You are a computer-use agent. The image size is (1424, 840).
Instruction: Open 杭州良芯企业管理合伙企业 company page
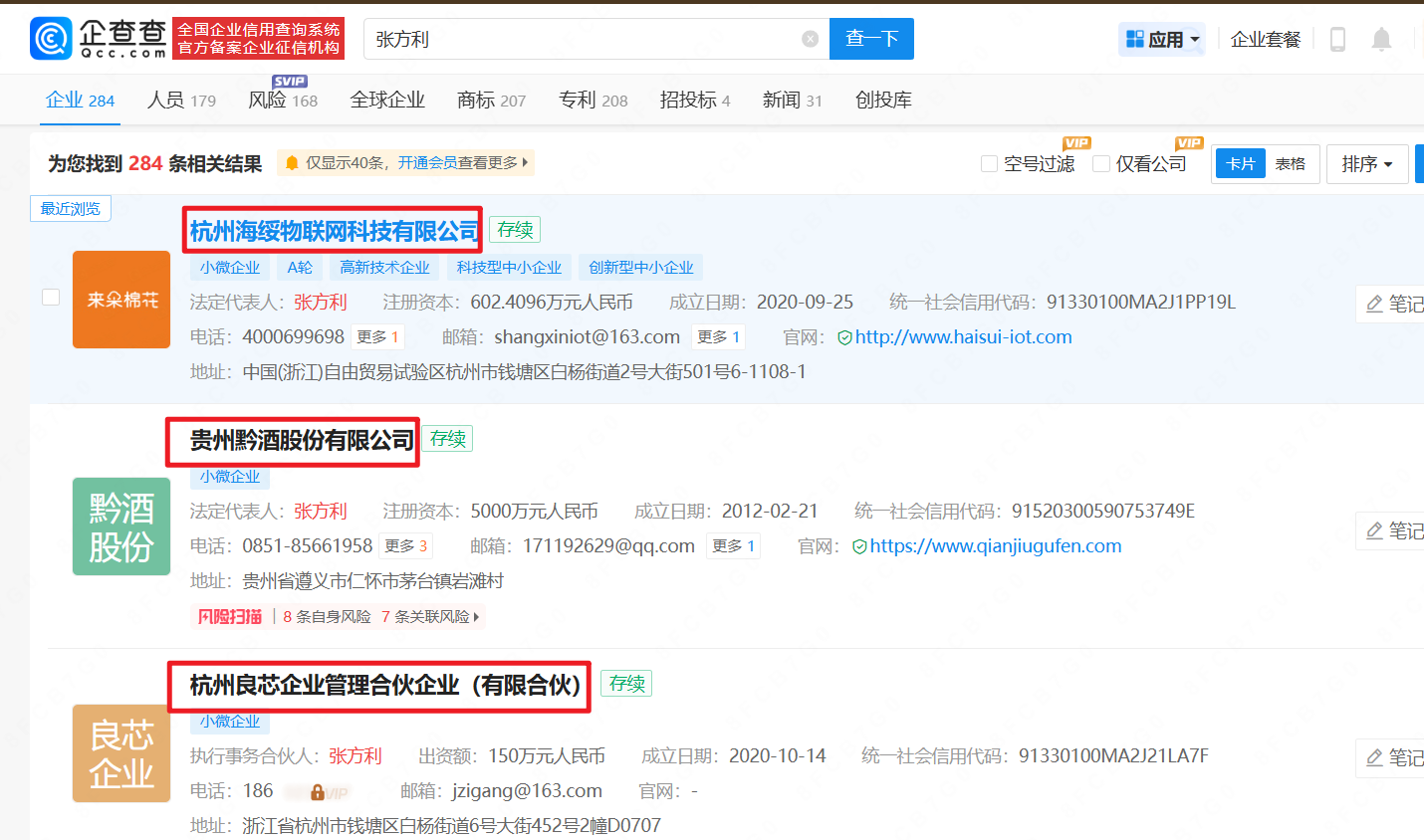[x=385, y=685]
